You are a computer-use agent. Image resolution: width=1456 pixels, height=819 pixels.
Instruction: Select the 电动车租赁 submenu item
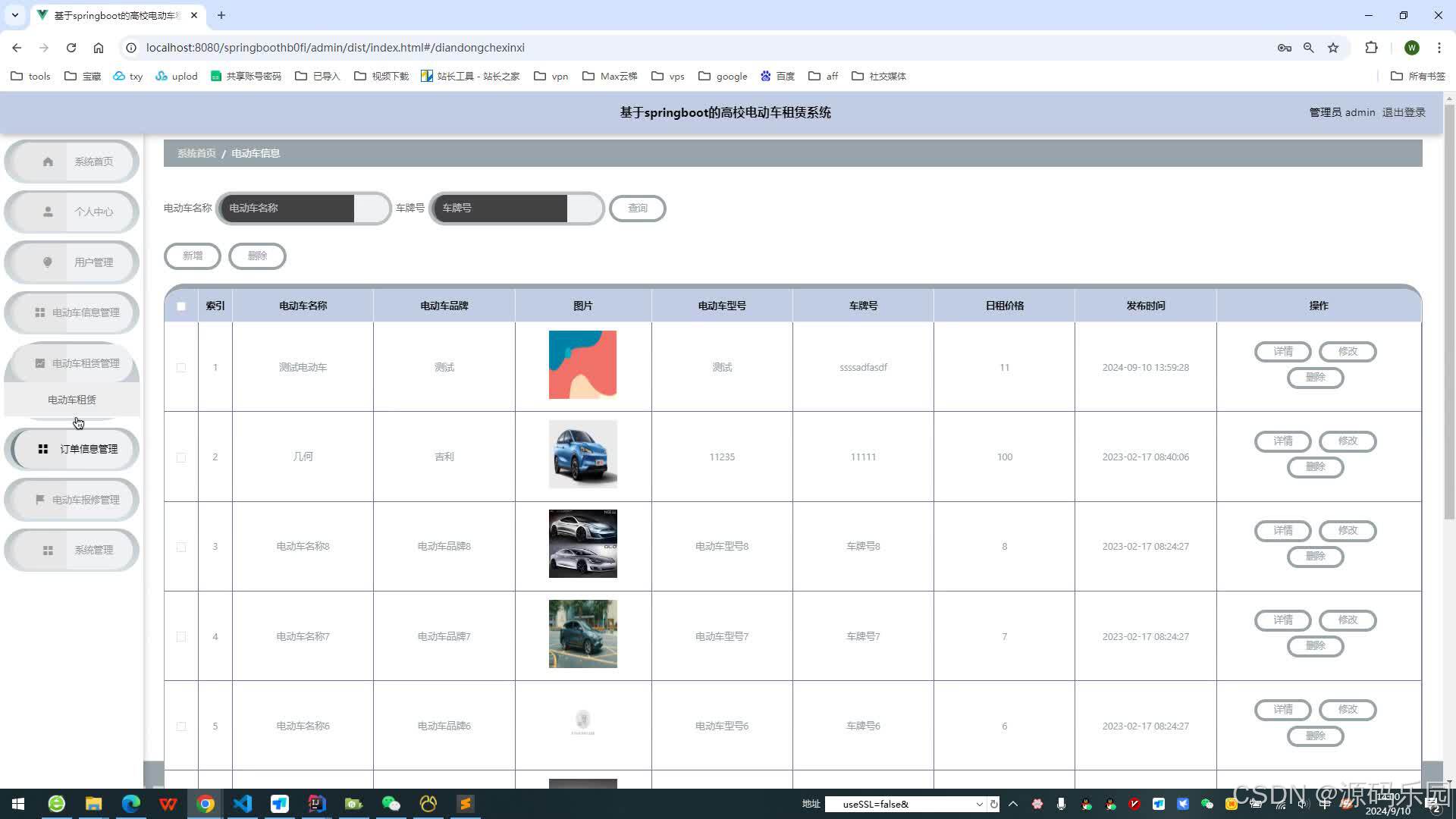coord(71,399)
